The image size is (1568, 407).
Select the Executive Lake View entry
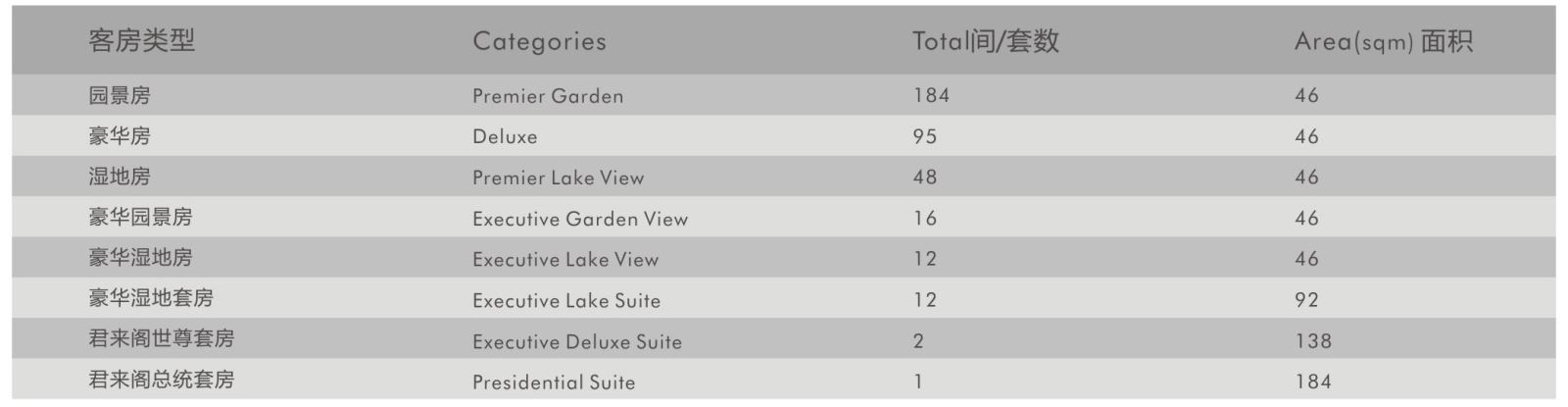coord(565,260)
